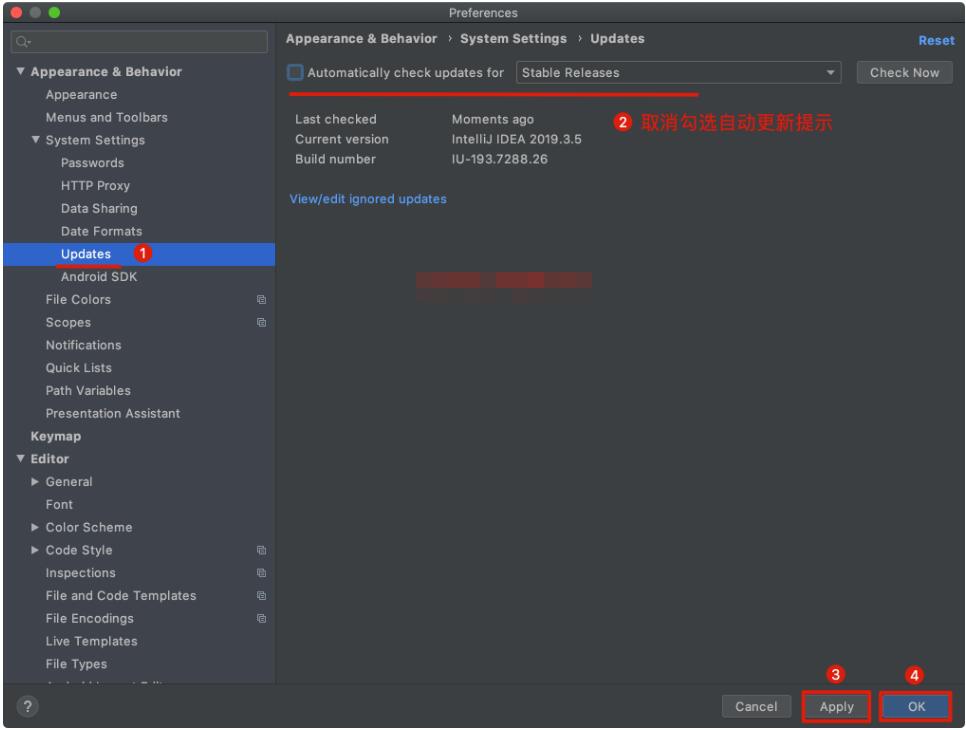Image resolution: width=966 pixels, height=730 pixels.
Task: Open the HTTP Proxy settings page
Action: point(95,186)
